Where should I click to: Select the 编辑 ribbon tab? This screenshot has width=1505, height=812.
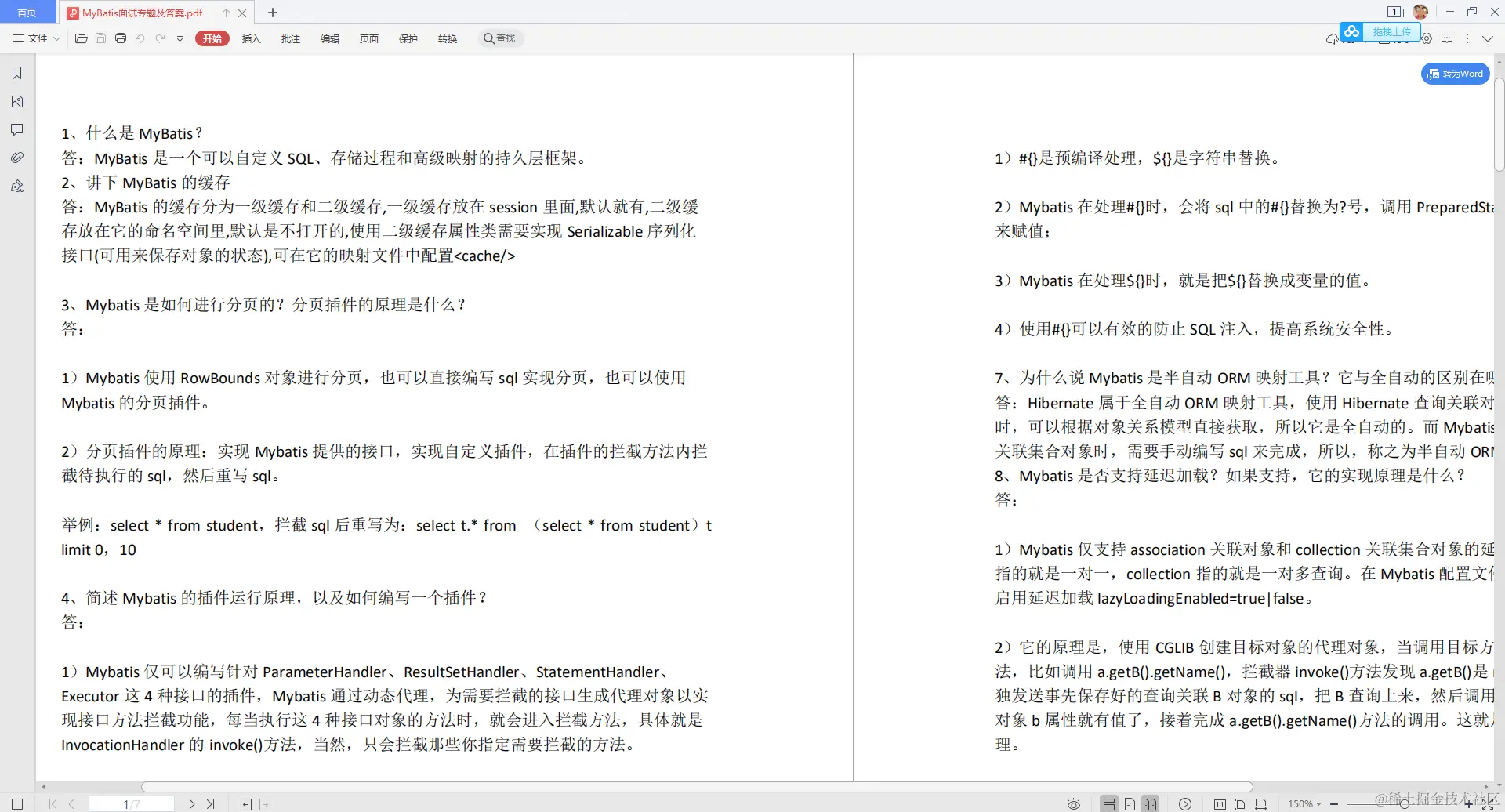click(329, 38)
